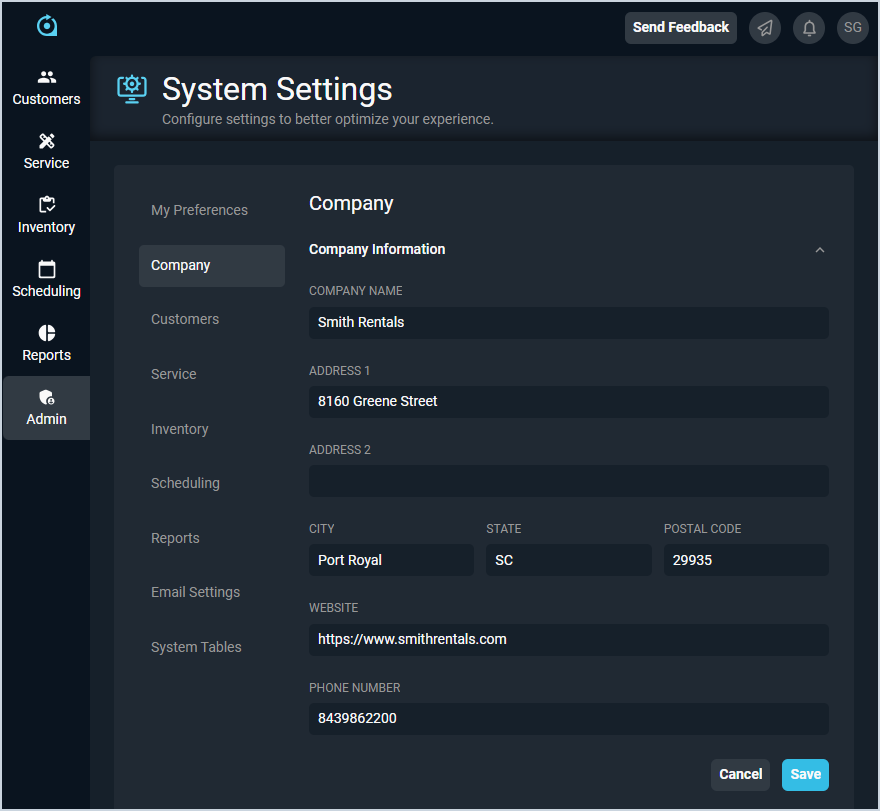Save the company information changes
Image resolution: width=880 pixels, height=811 pixels.
tap(805, 774)
